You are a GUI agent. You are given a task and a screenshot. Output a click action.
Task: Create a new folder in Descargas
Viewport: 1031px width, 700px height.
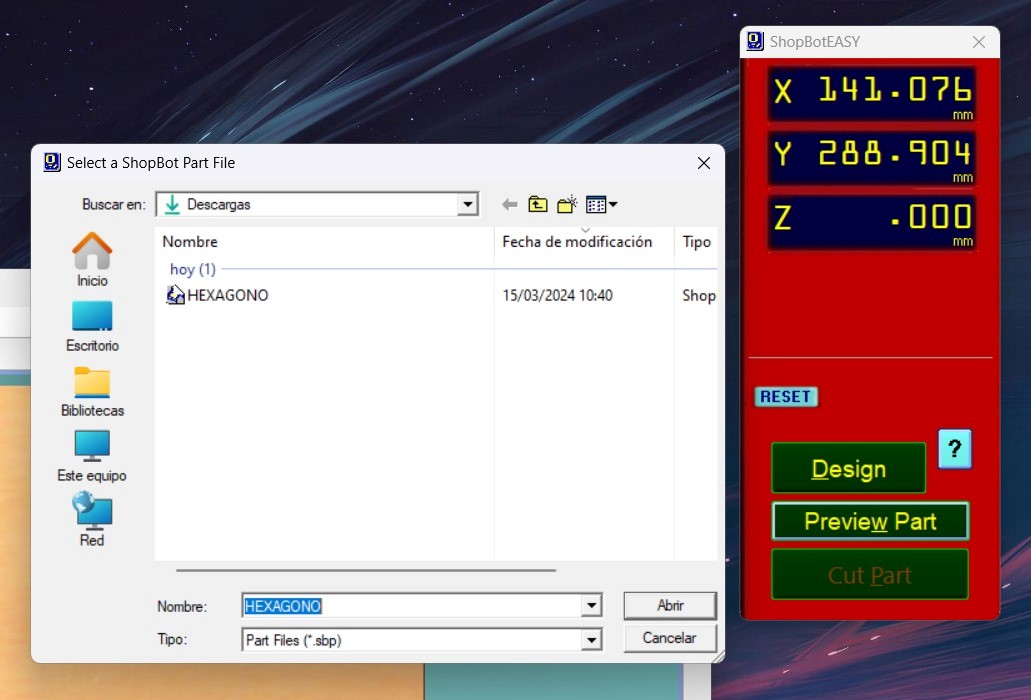pyautogui.click(x=567, y=204)
